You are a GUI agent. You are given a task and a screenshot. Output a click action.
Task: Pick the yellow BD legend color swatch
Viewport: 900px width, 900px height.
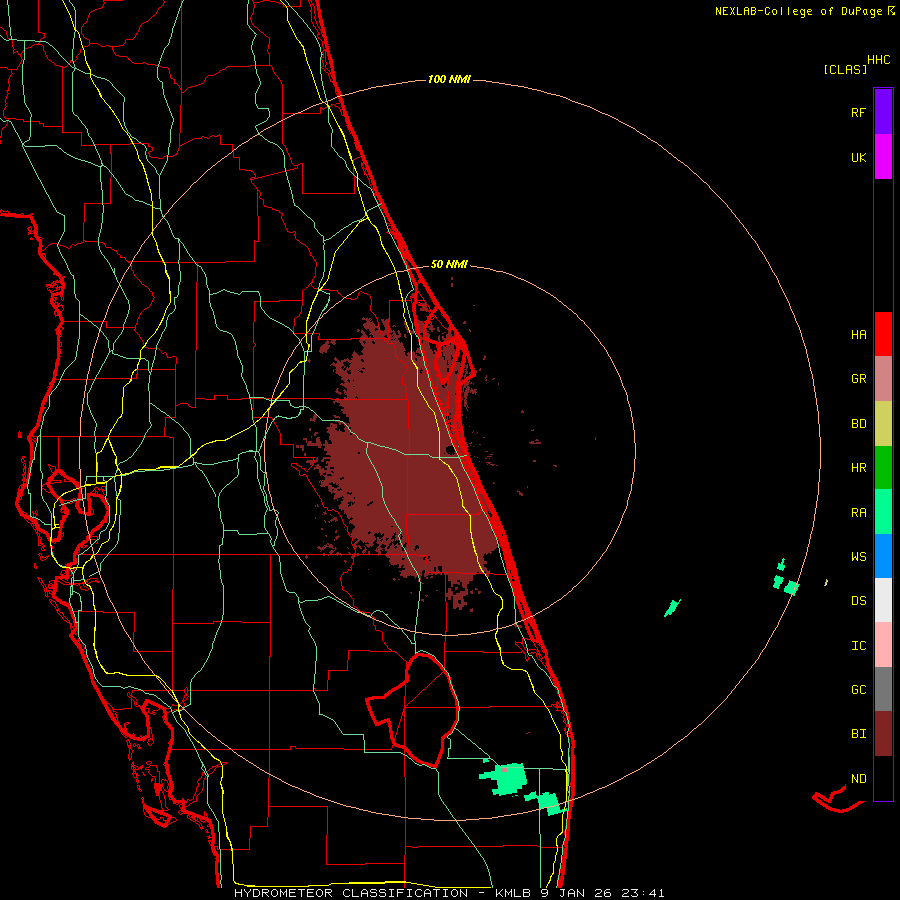click(x=883, y=424)
